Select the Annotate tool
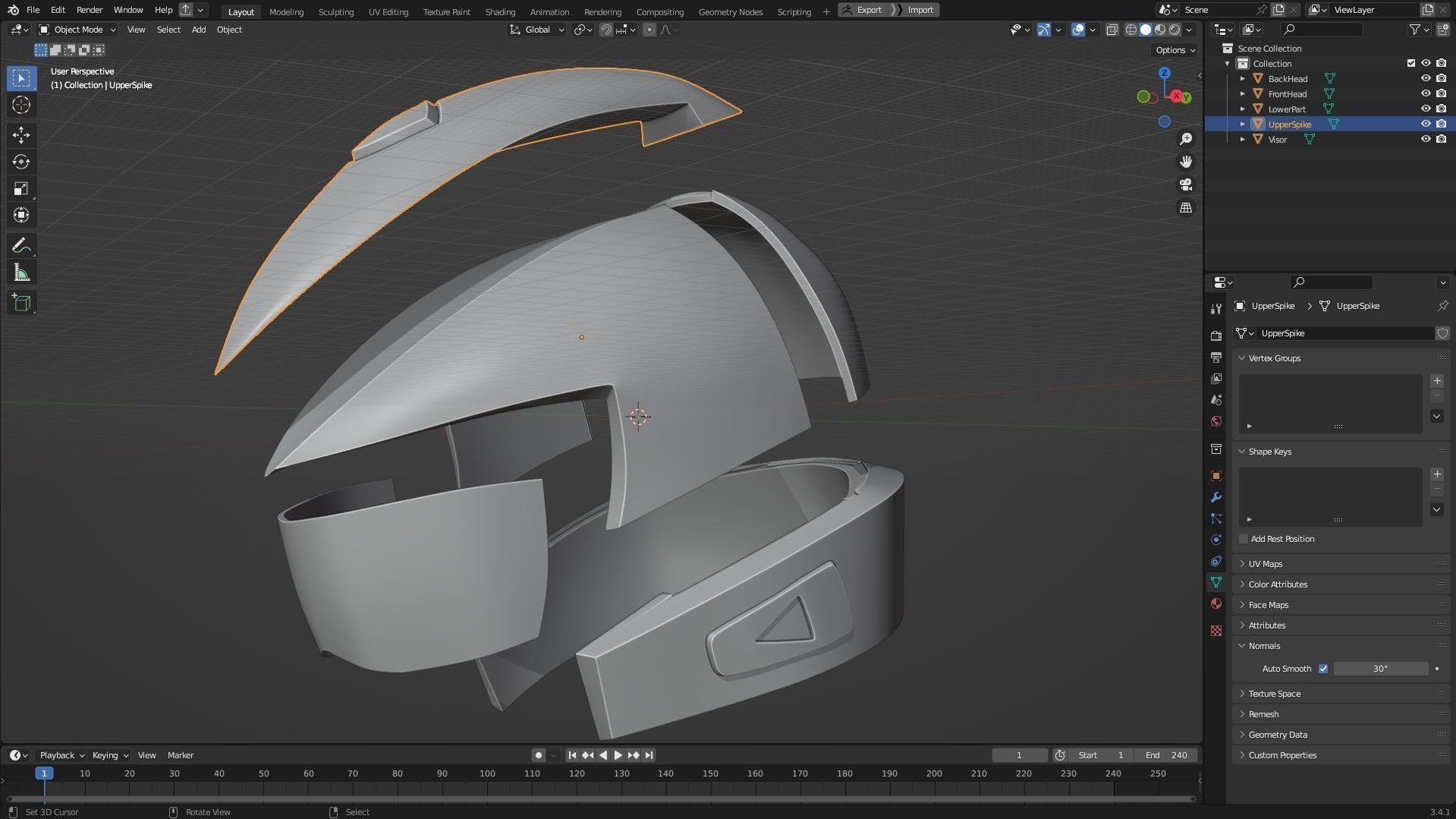This screenshot has height=819, width=1456. coord(21,245)
